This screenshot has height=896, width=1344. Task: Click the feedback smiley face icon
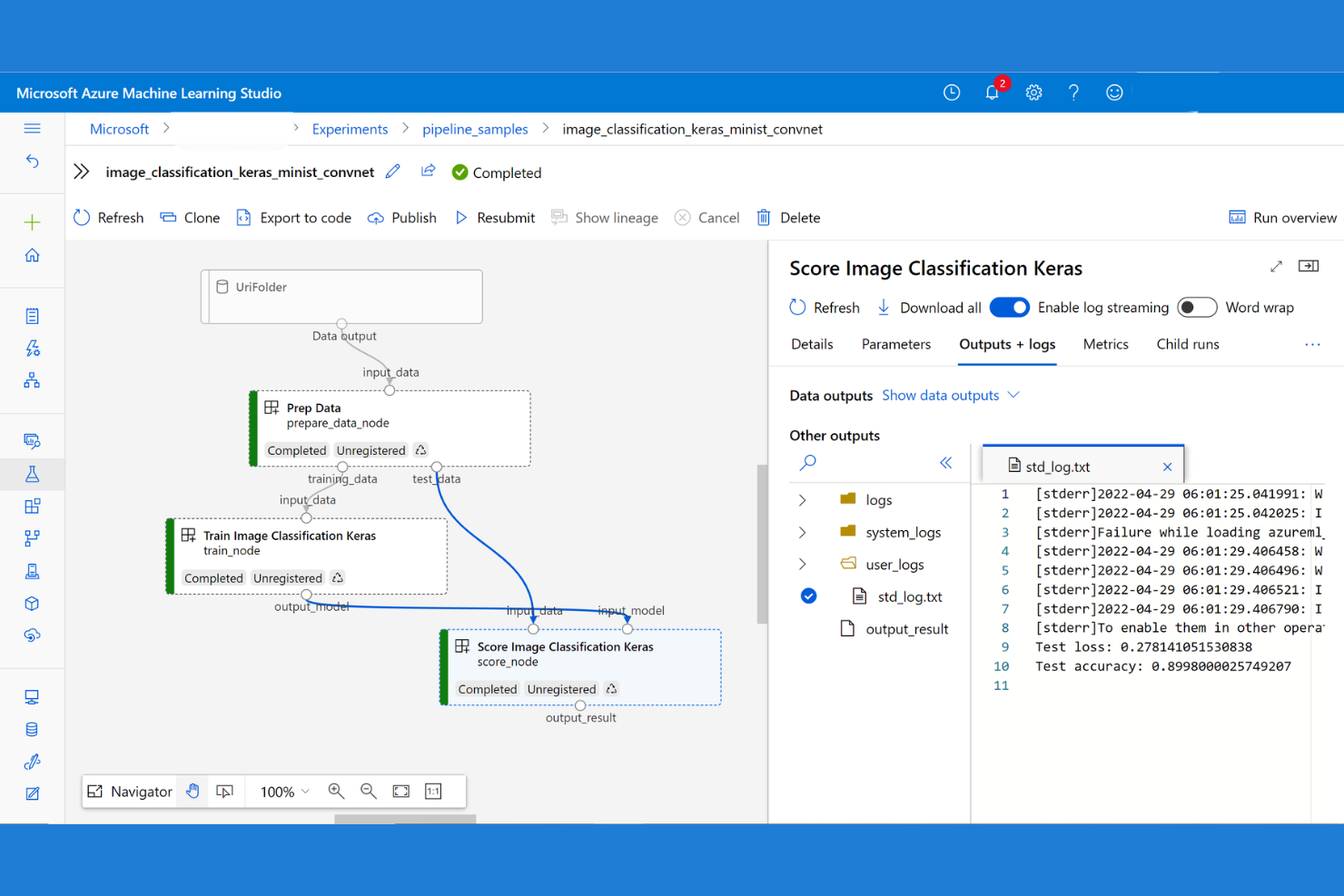coord(1114,93)
